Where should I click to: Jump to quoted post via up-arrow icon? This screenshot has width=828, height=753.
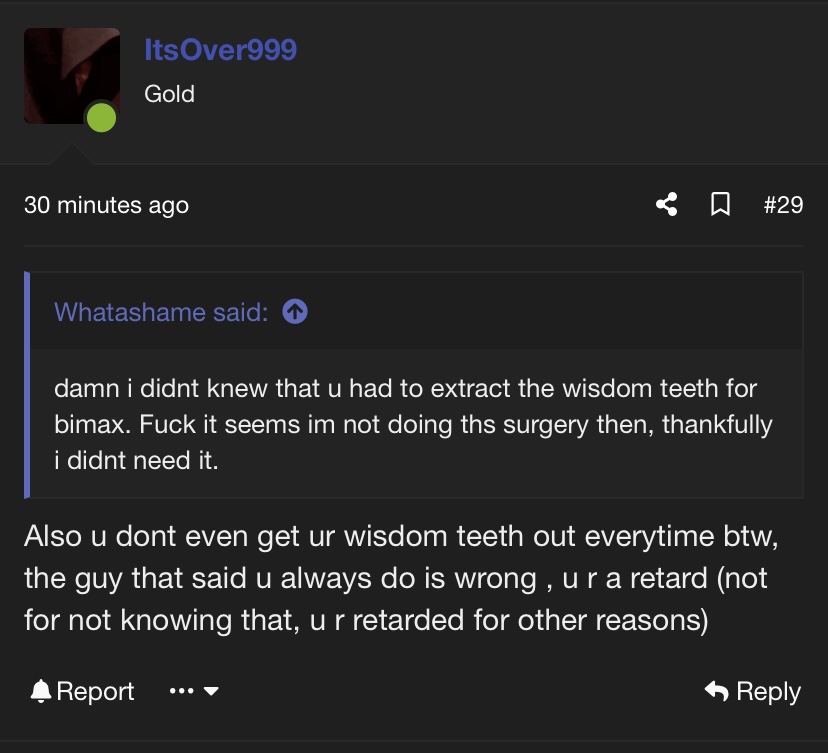click(x=295, y=312)
